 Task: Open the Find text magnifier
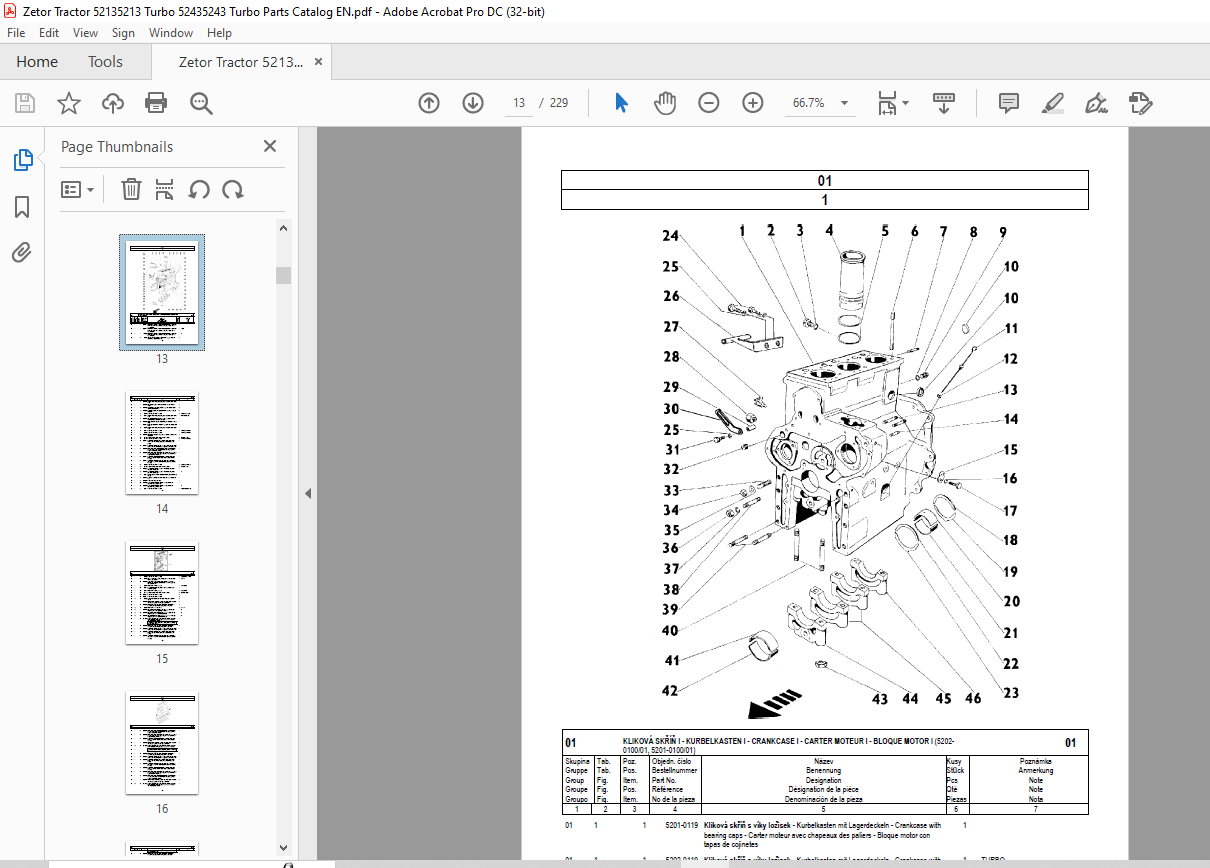201,103
